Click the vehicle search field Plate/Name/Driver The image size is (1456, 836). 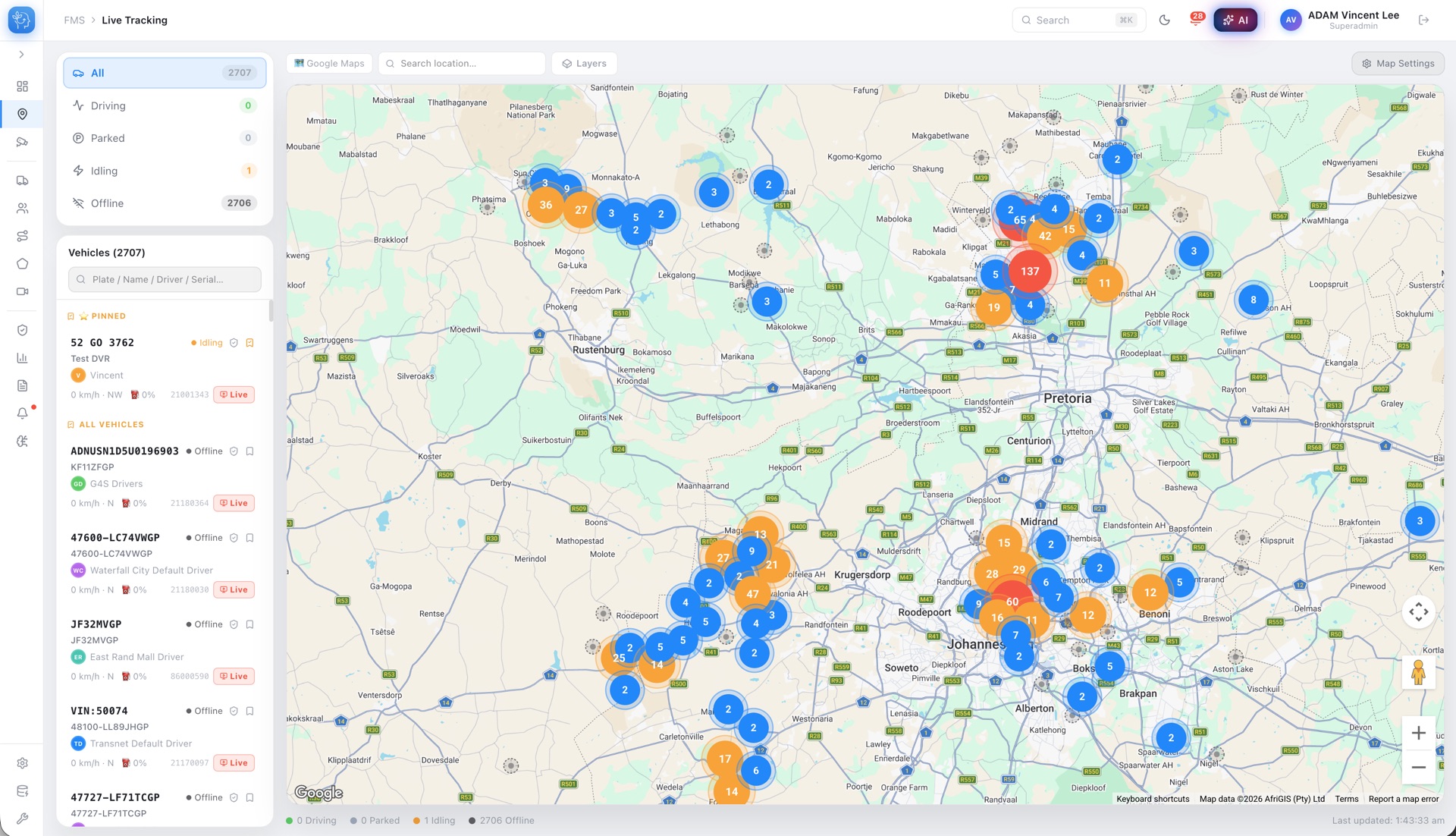164,279
